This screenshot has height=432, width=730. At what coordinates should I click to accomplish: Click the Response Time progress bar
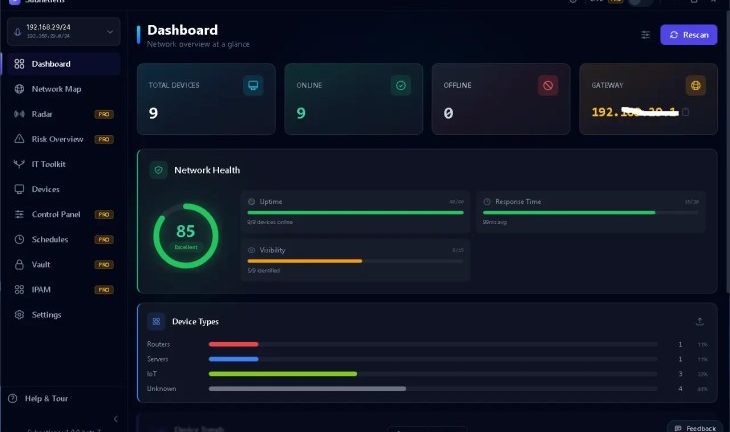point(590,213)
